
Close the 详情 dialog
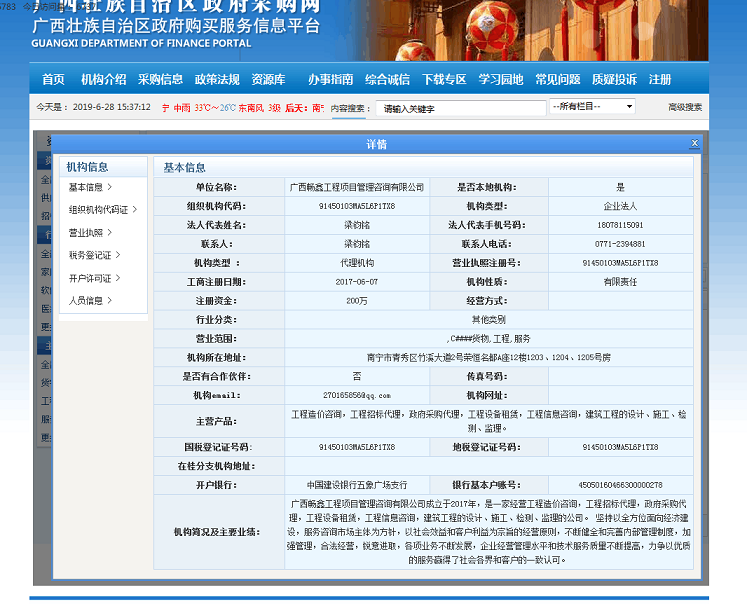(695, 143)
